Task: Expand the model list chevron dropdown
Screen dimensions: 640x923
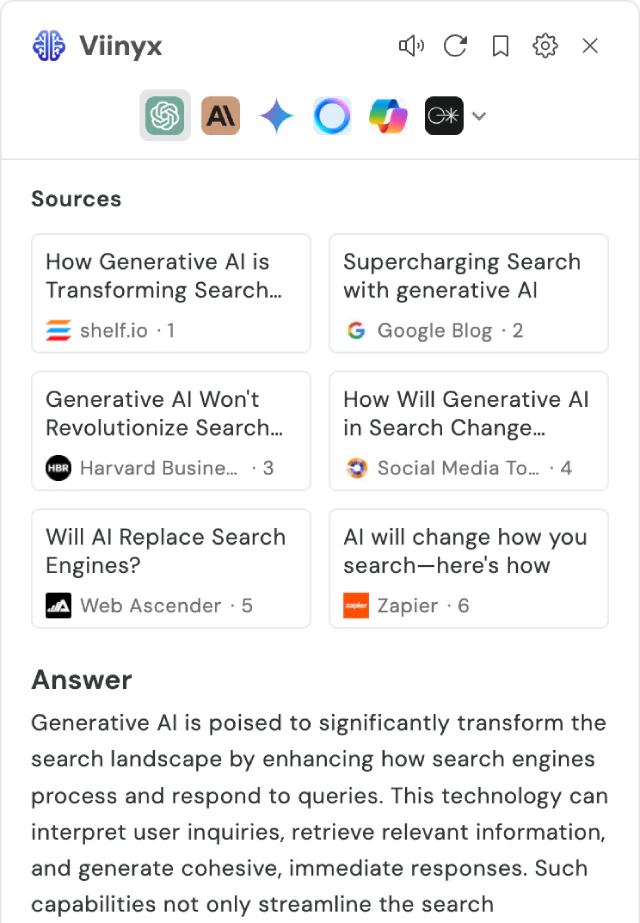Action: pos(480,116)
